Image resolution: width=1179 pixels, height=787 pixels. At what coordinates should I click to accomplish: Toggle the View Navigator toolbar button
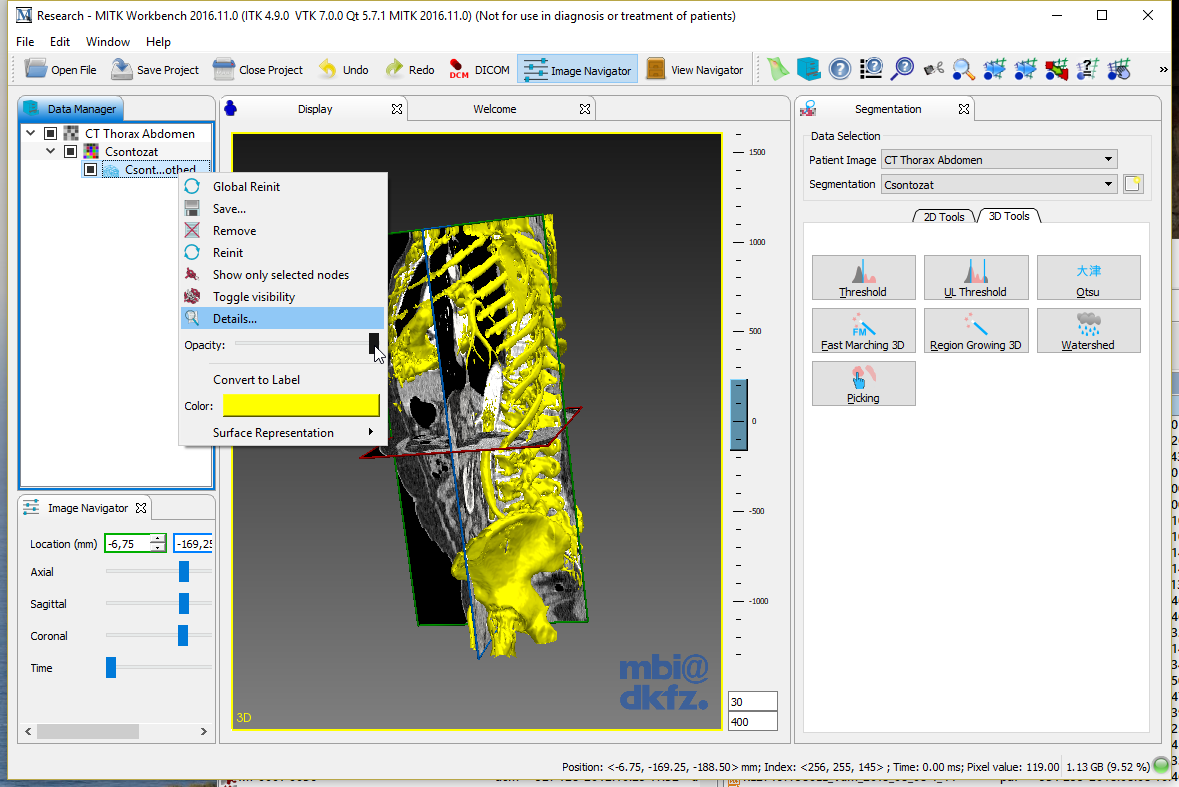tap(696, 69)
